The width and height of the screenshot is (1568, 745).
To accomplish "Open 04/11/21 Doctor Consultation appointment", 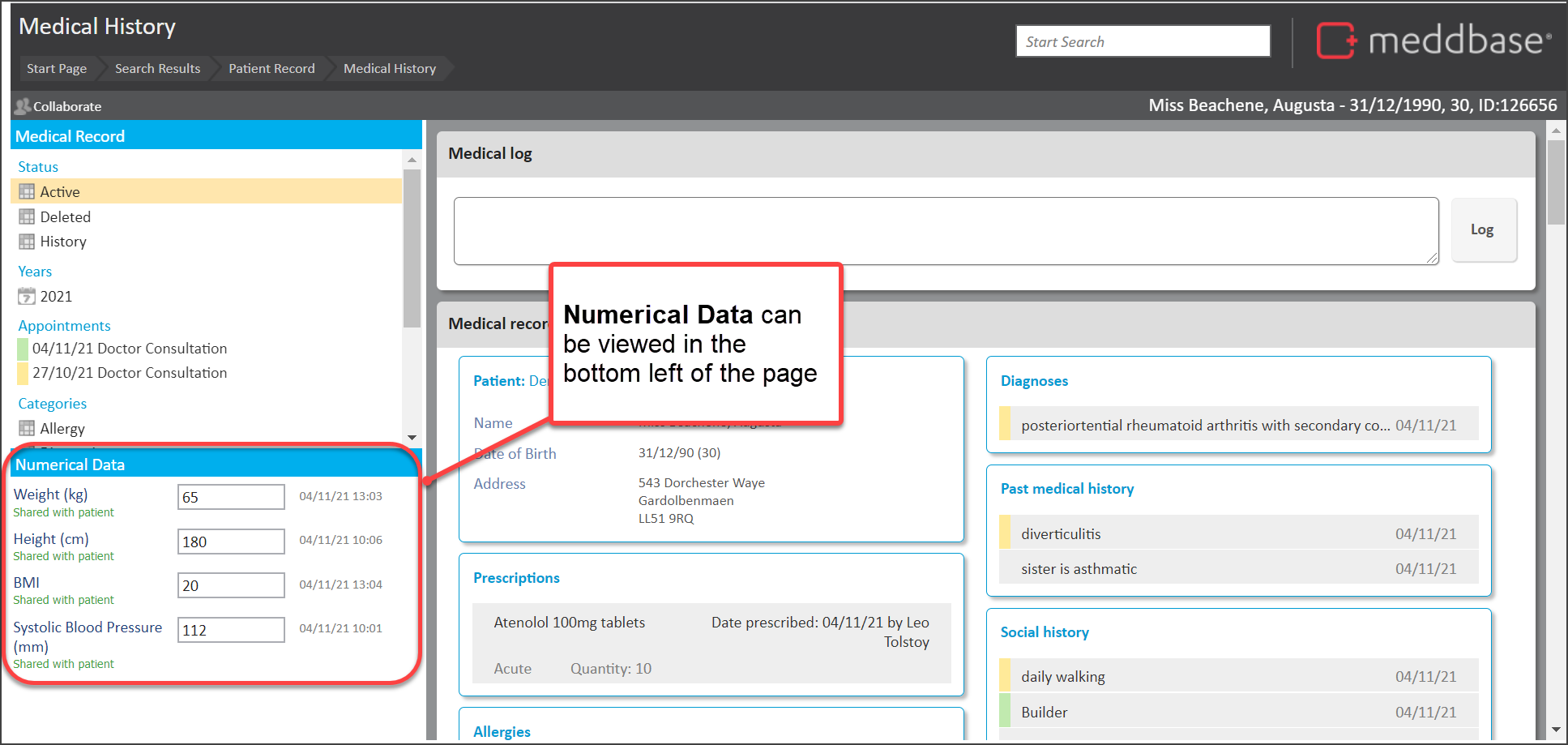I will [130, 349].
